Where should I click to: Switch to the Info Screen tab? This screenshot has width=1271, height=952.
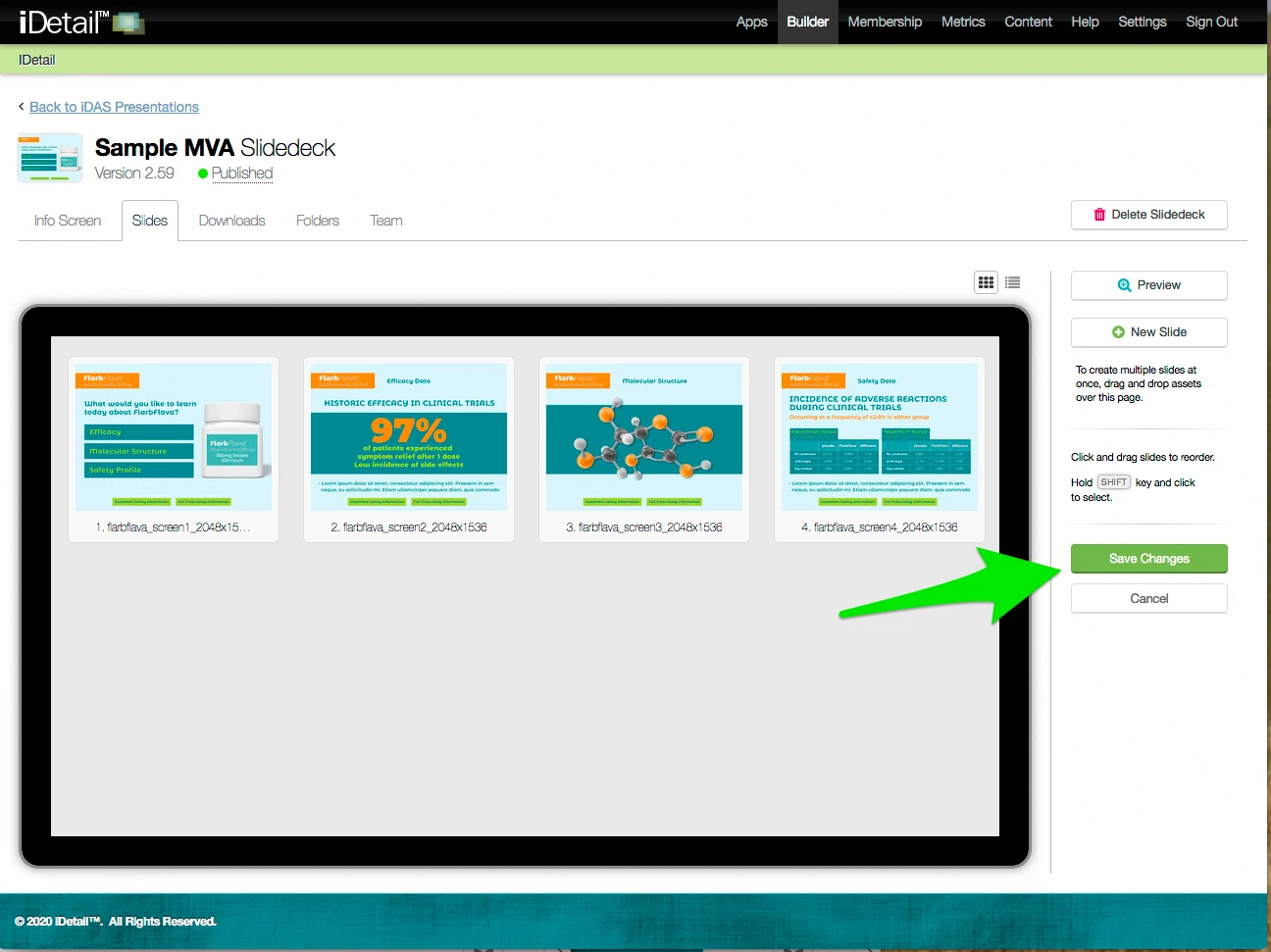pyautogui.click(x=68, y=221)
